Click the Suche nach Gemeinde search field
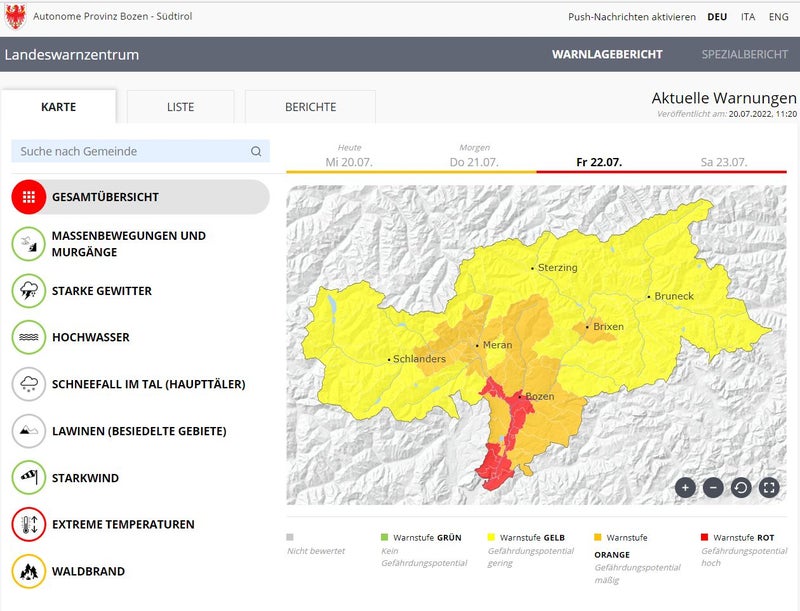800x611 pixels. click(x=130, y=151)
